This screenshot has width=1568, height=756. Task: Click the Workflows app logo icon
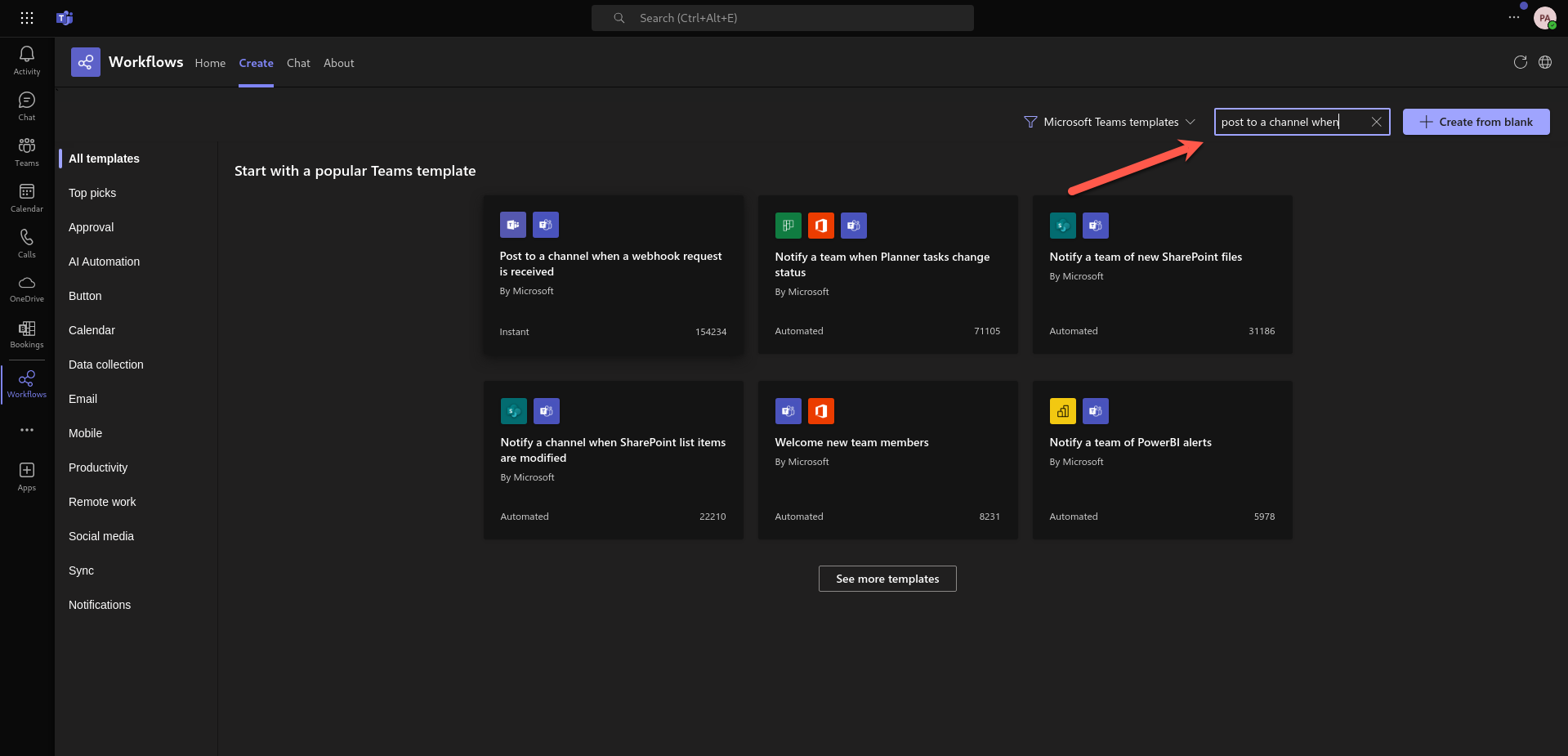pos(86,62)
